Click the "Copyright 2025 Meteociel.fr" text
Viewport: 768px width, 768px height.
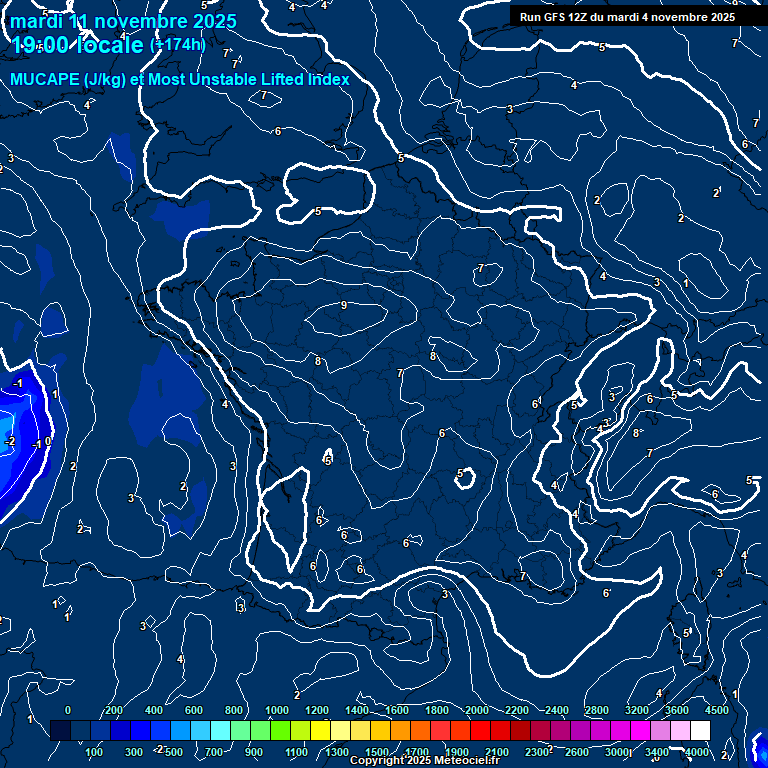[425, 760]
